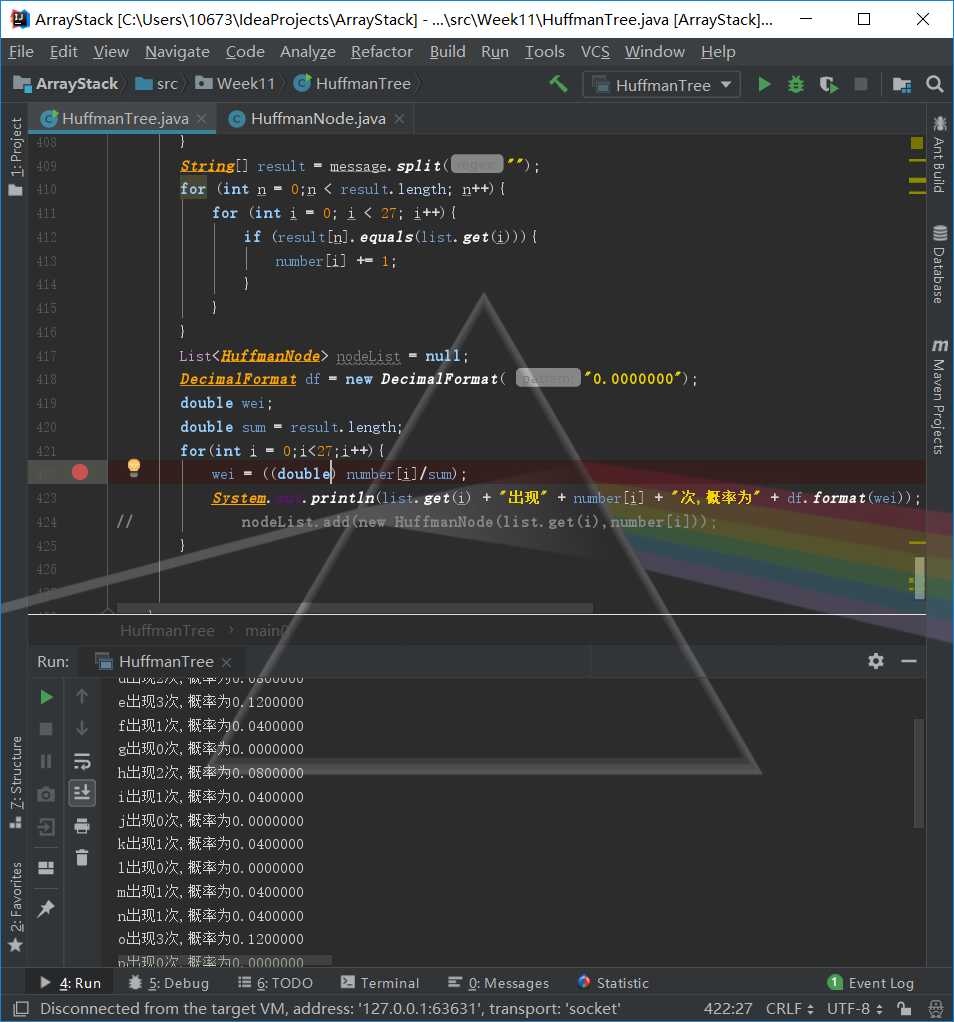Click the Build Project hammer icon
954x1022 pixels.
click(x=558, y=84)
